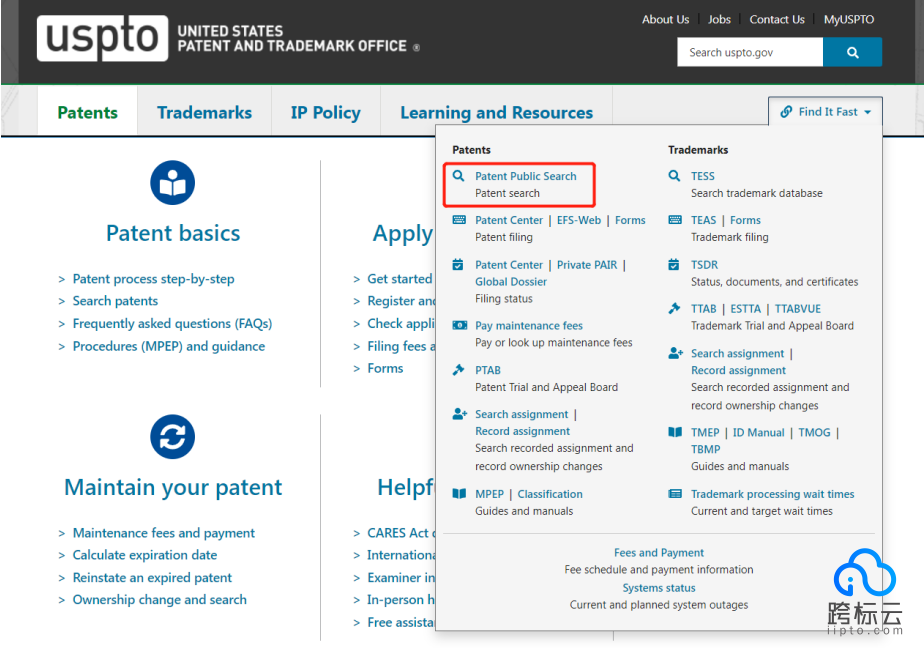Click gavel icon beside PTAB

[x=458, y=370]
